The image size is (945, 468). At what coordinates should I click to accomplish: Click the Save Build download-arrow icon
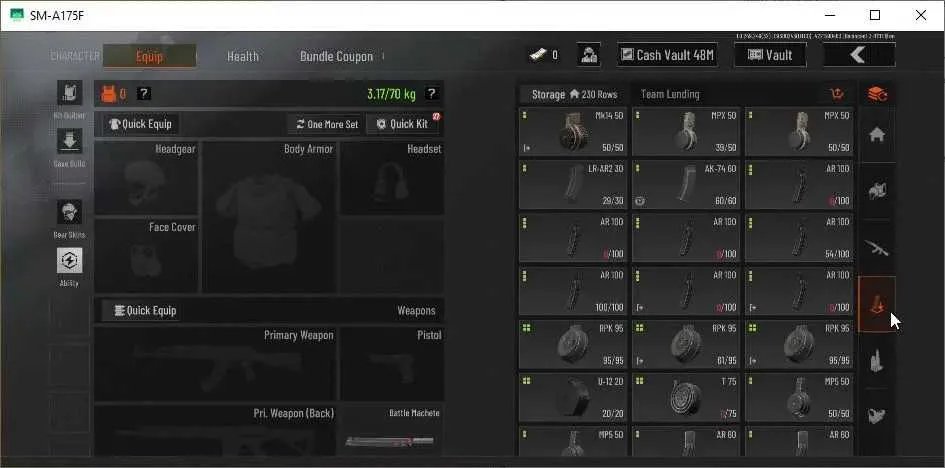tap(69, 140)
